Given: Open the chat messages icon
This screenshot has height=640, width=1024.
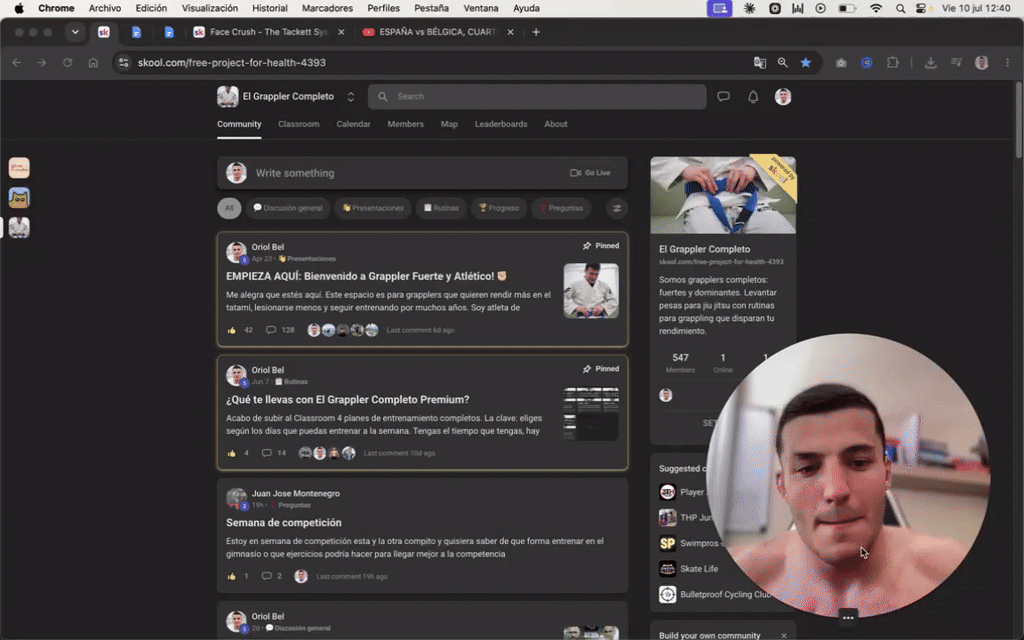Looking at the screenshot, I should tap(723, 97).
